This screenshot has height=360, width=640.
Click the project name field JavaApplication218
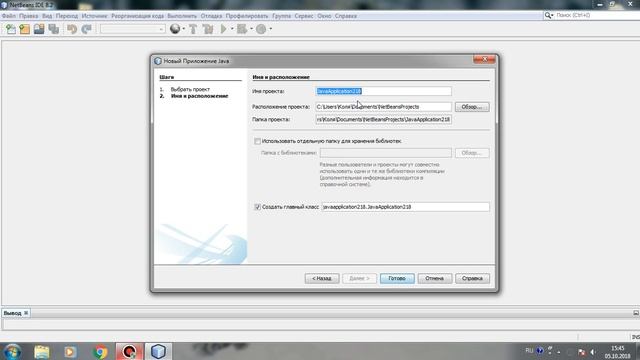click(383, 91)
